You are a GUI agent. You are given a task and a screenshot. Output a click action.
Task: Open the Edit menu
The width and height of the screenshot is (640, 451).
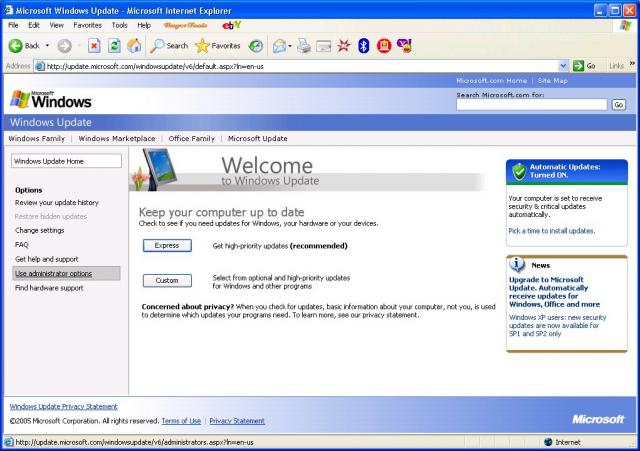pos(33,25)
